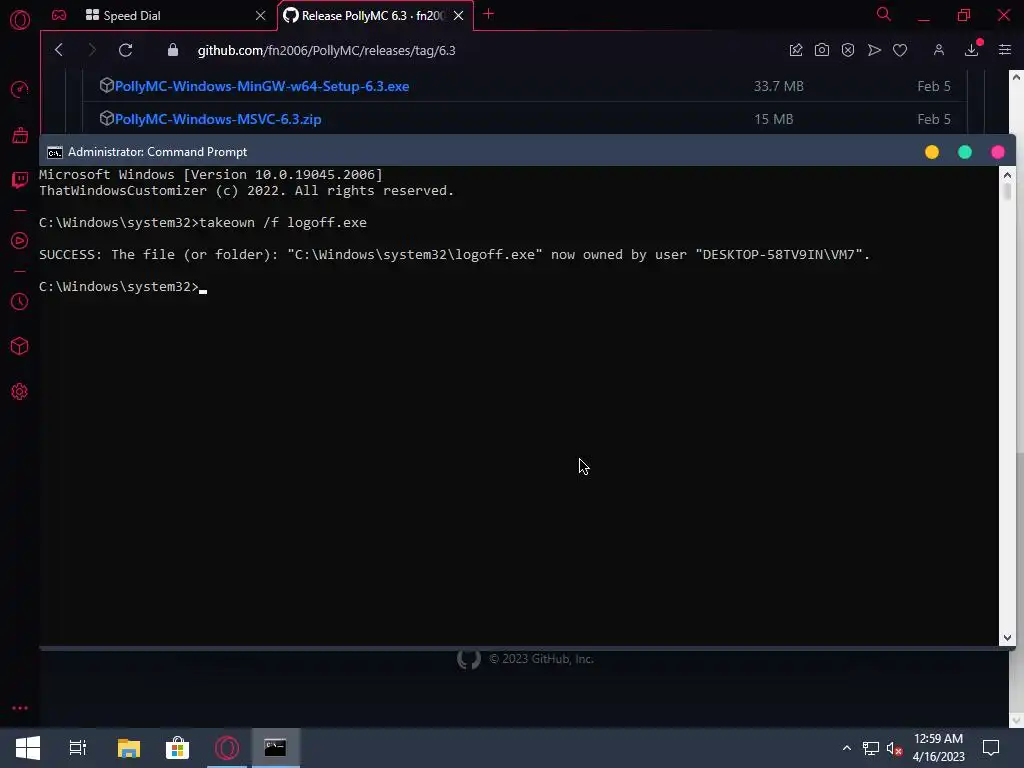Open Command Prompt window system icon
The width and height of the screenshot is (1024, 768).
tap(55, 152)
